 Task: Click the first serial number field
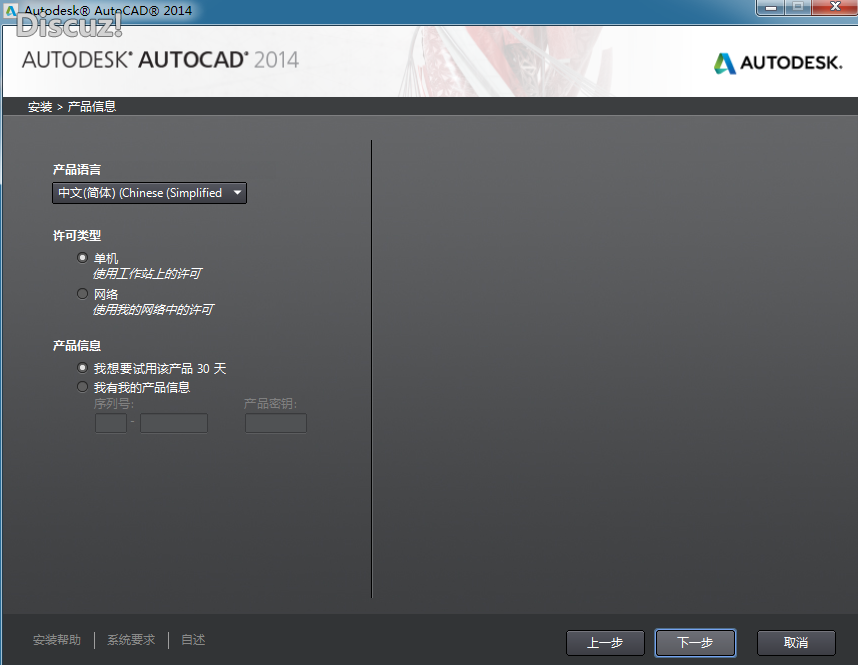pyautogui.click(x=111, y=423)
